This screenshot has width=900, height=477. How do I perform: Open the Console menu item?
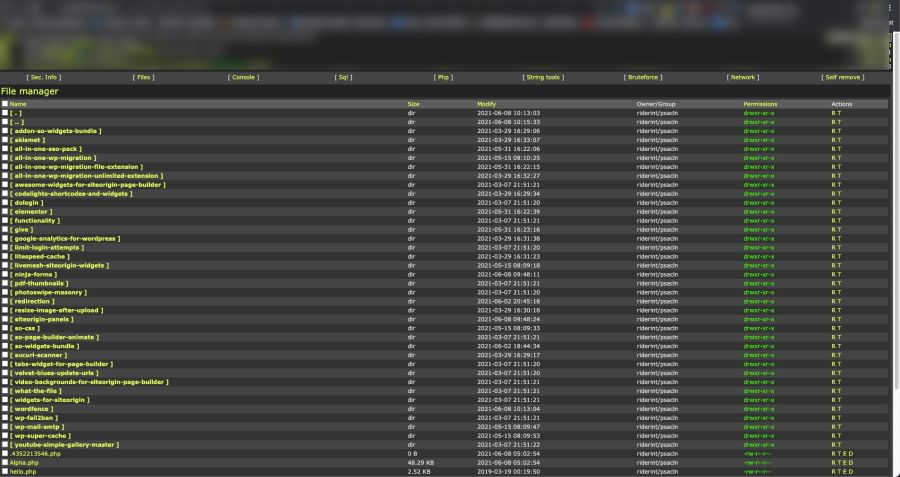243,77
